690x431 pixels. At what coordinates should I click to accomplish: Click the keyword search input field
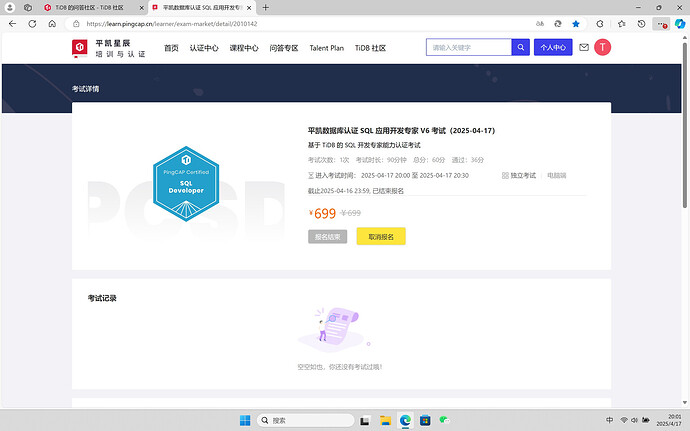coord(469,47)
